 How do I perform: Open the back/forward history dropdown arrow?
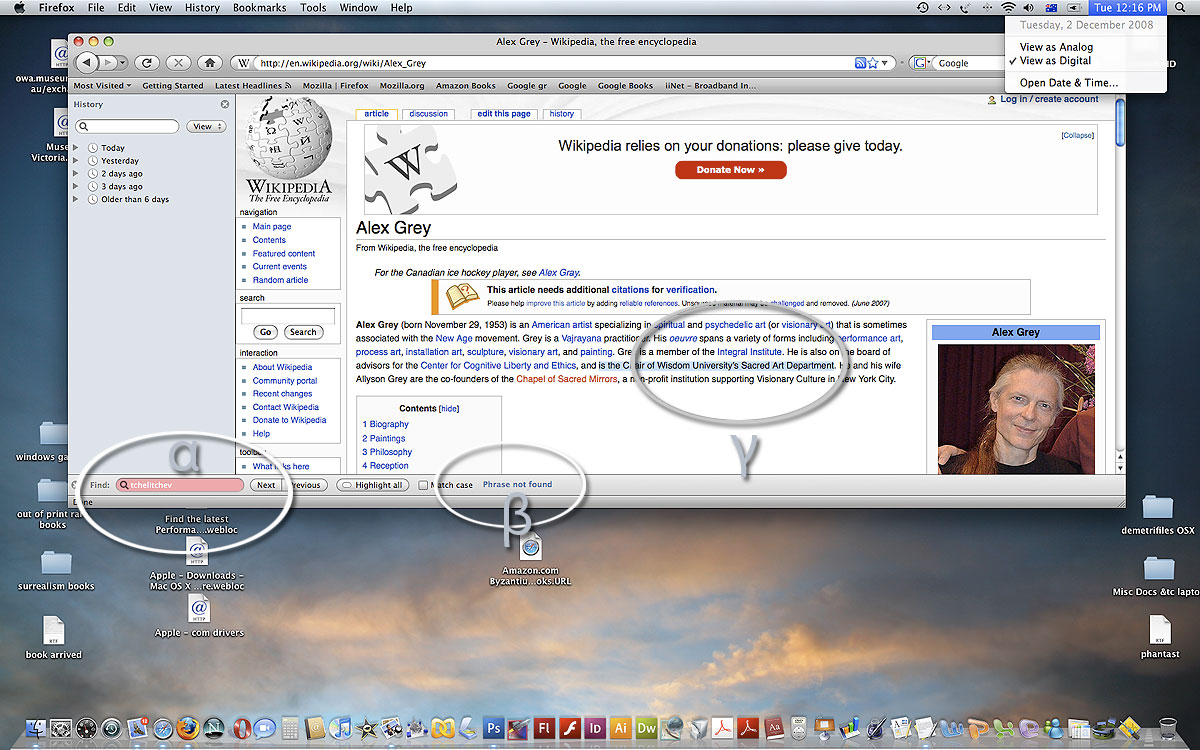coord(123,62)
